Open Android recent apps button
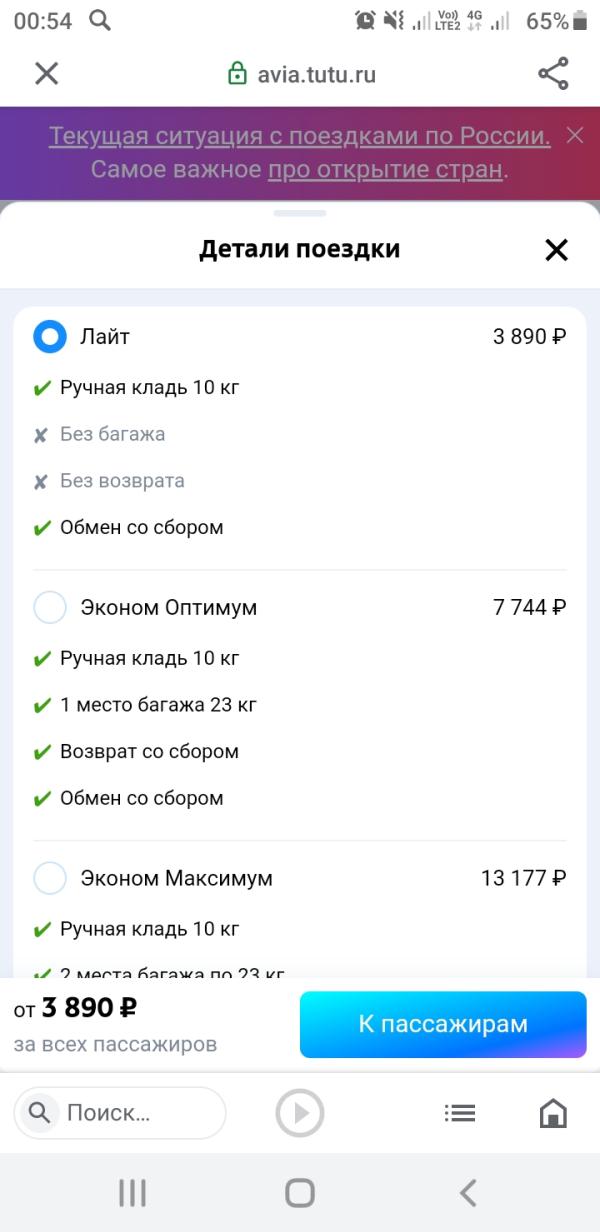 click(x=132, y=1192)
